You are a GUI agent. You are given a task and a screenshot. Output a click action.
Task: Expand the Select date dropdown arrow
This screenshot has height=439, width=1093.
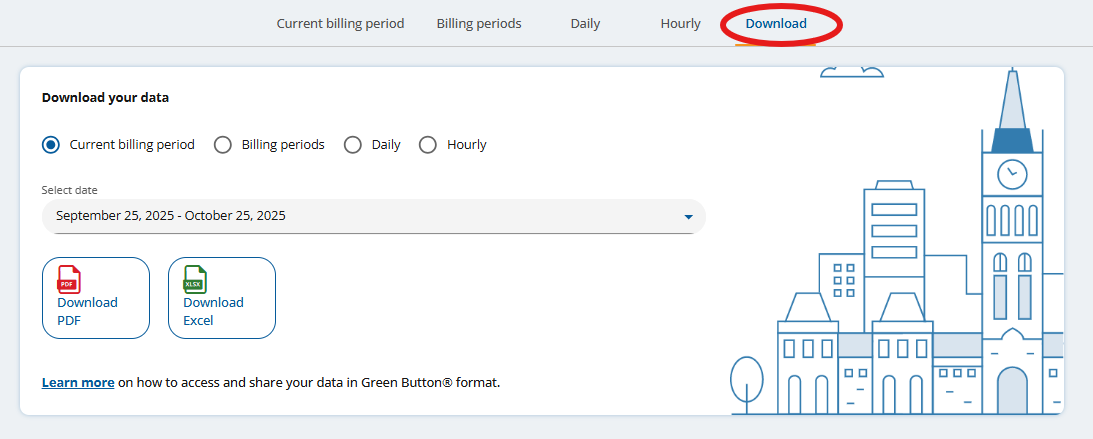click(688, 216)
